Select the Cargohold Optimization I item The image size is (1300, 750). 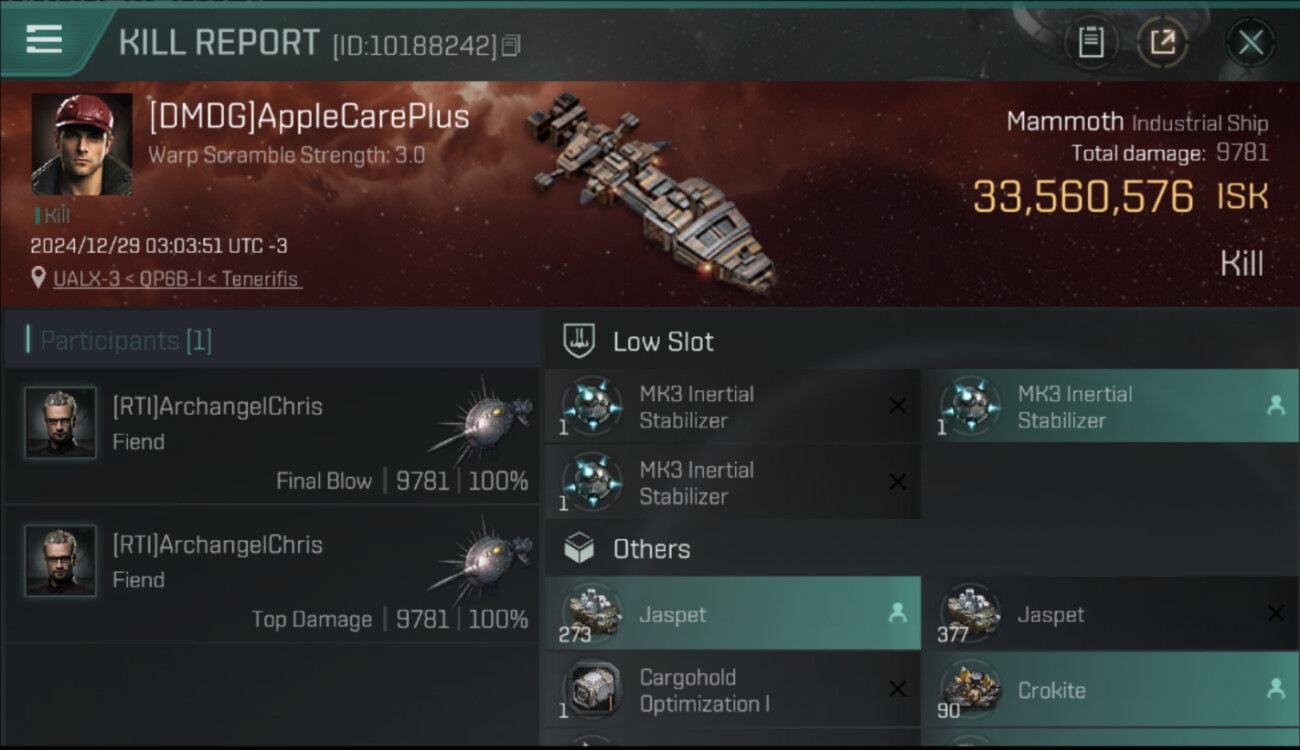point(732,690)
